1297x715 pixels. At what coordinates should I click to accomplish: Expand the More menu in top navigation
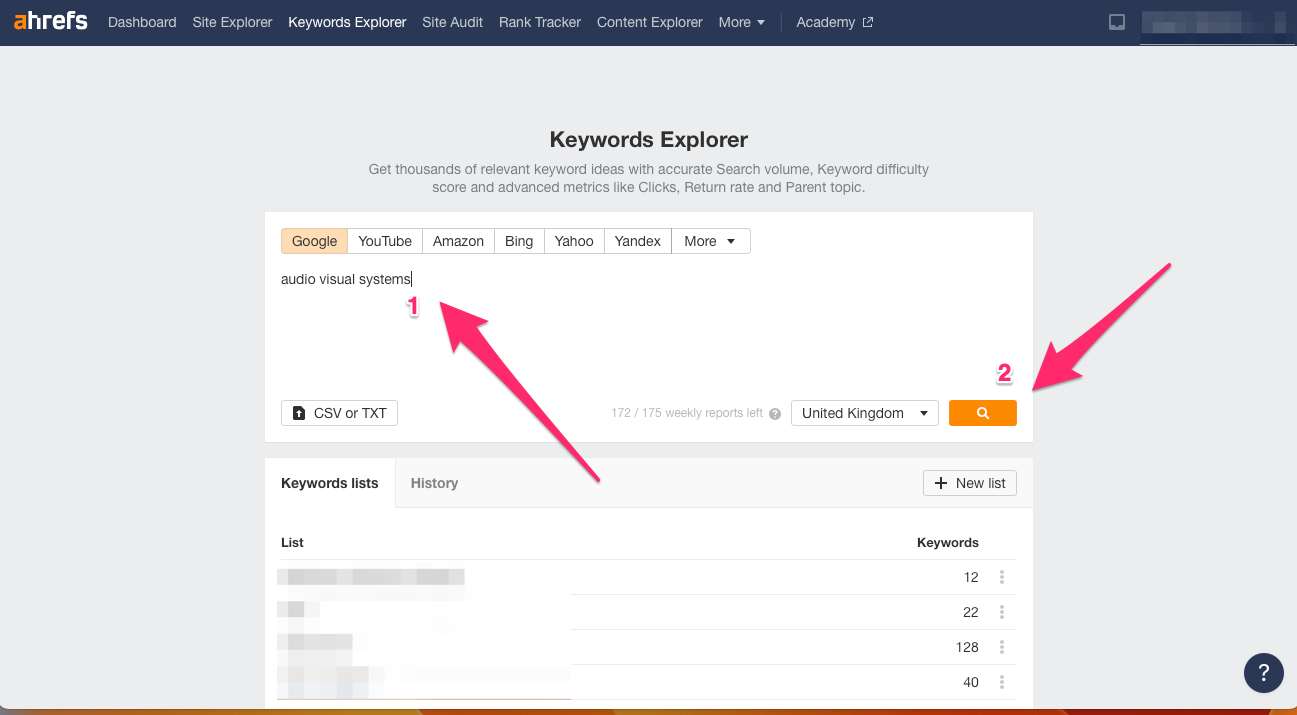742,22
